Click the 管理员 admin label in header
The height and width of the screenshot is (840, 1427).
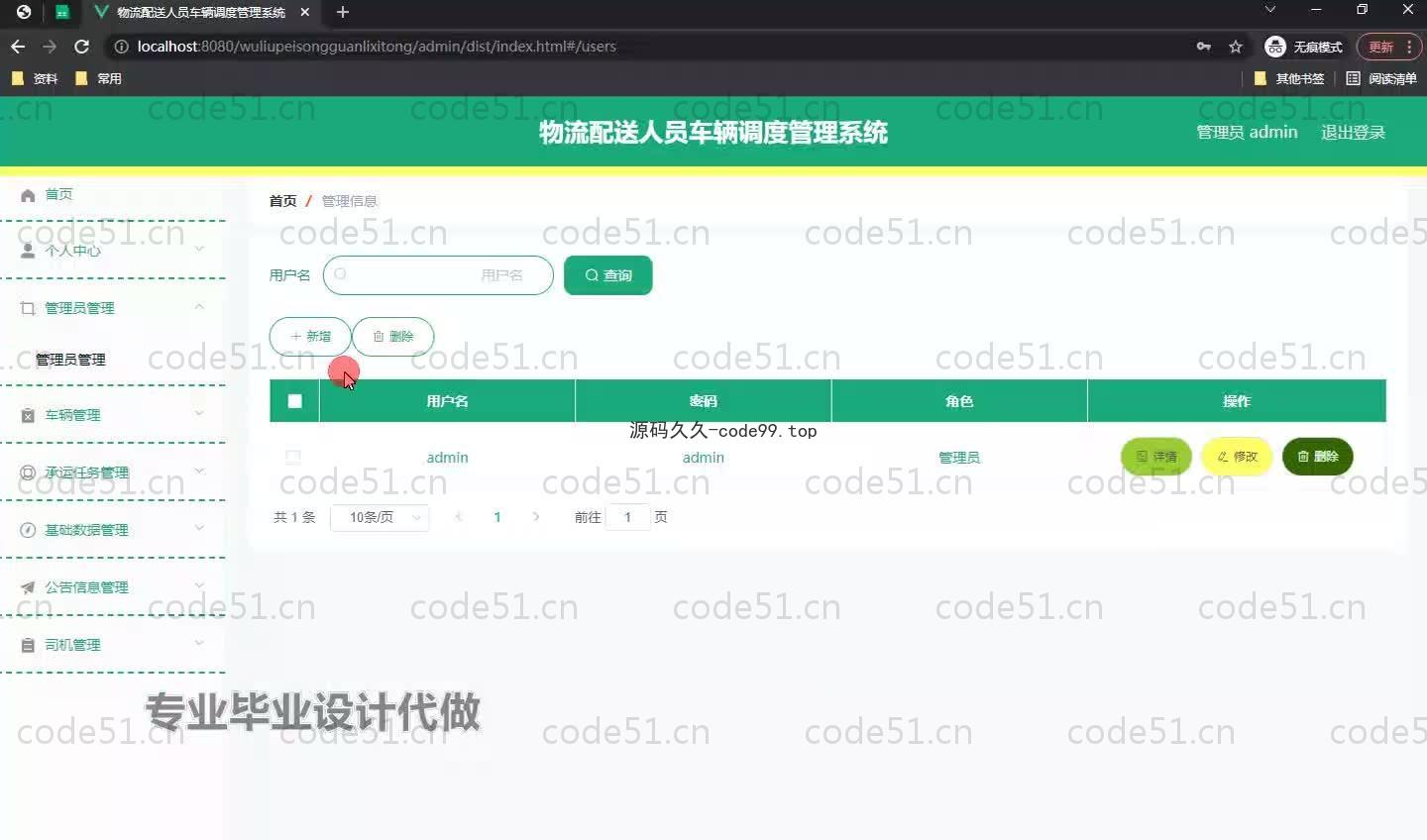1247,132
